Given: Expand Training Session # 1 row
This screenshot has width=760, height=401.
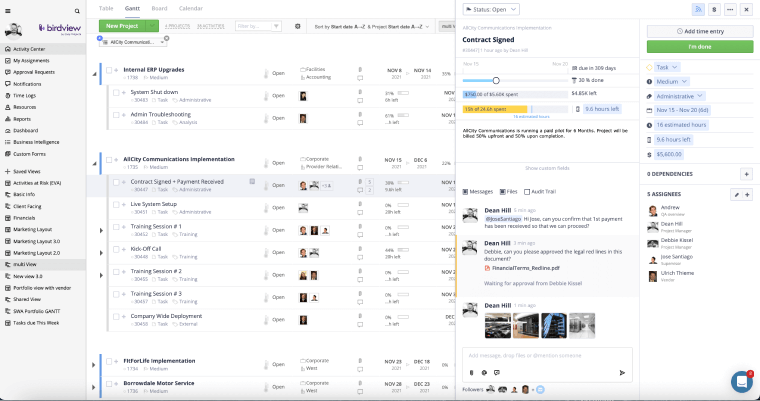Looking at the screenshot, I should click(101, 230).
